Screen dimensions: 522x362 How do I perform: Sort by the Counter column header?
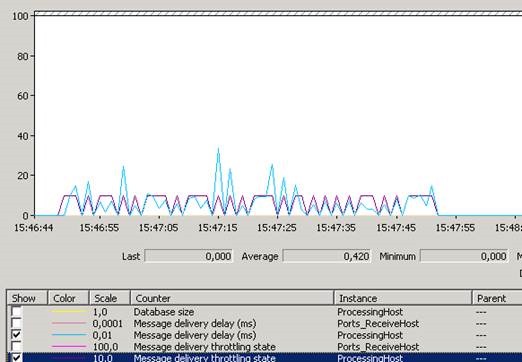(232, 298)
